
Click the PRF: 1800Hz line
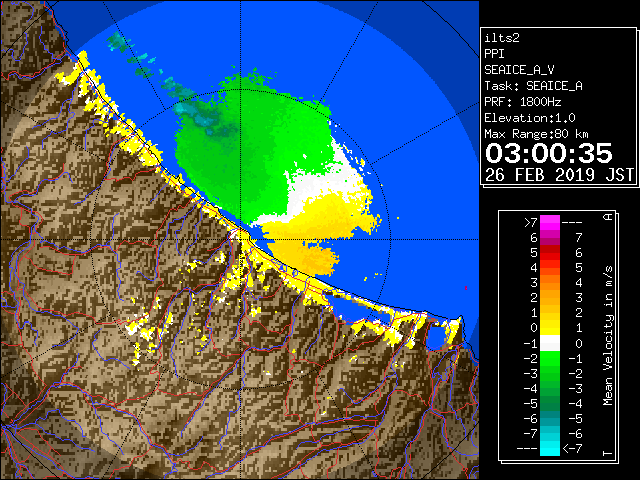[523, 102]
